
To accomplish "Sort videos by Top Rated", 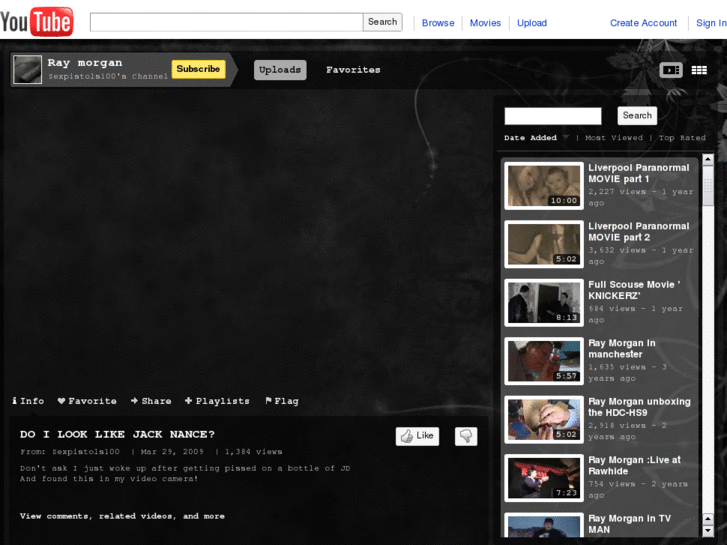I will coord(682,138).
